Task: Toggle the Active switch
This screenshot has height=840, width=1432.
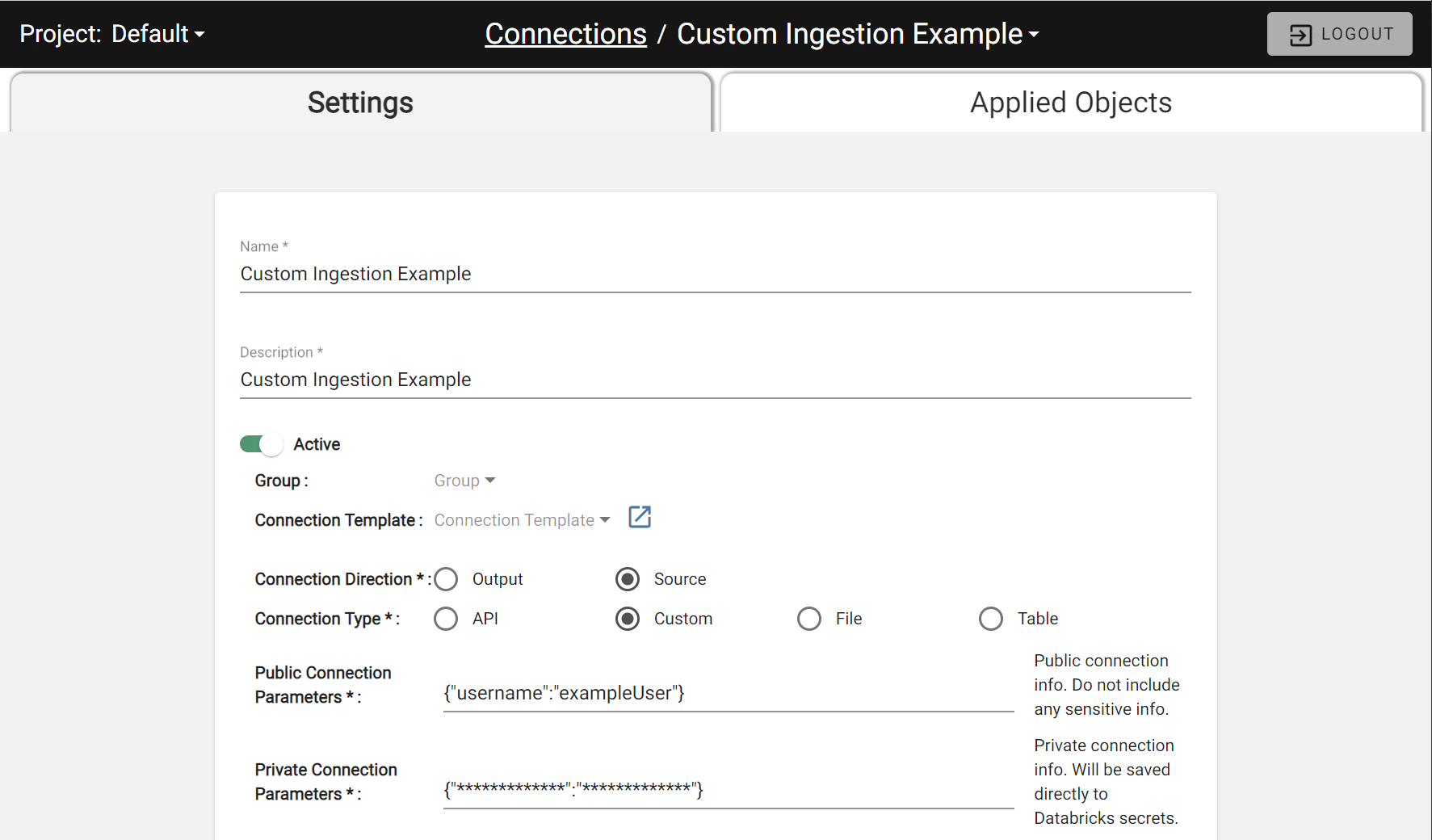Action: [261, 444]
